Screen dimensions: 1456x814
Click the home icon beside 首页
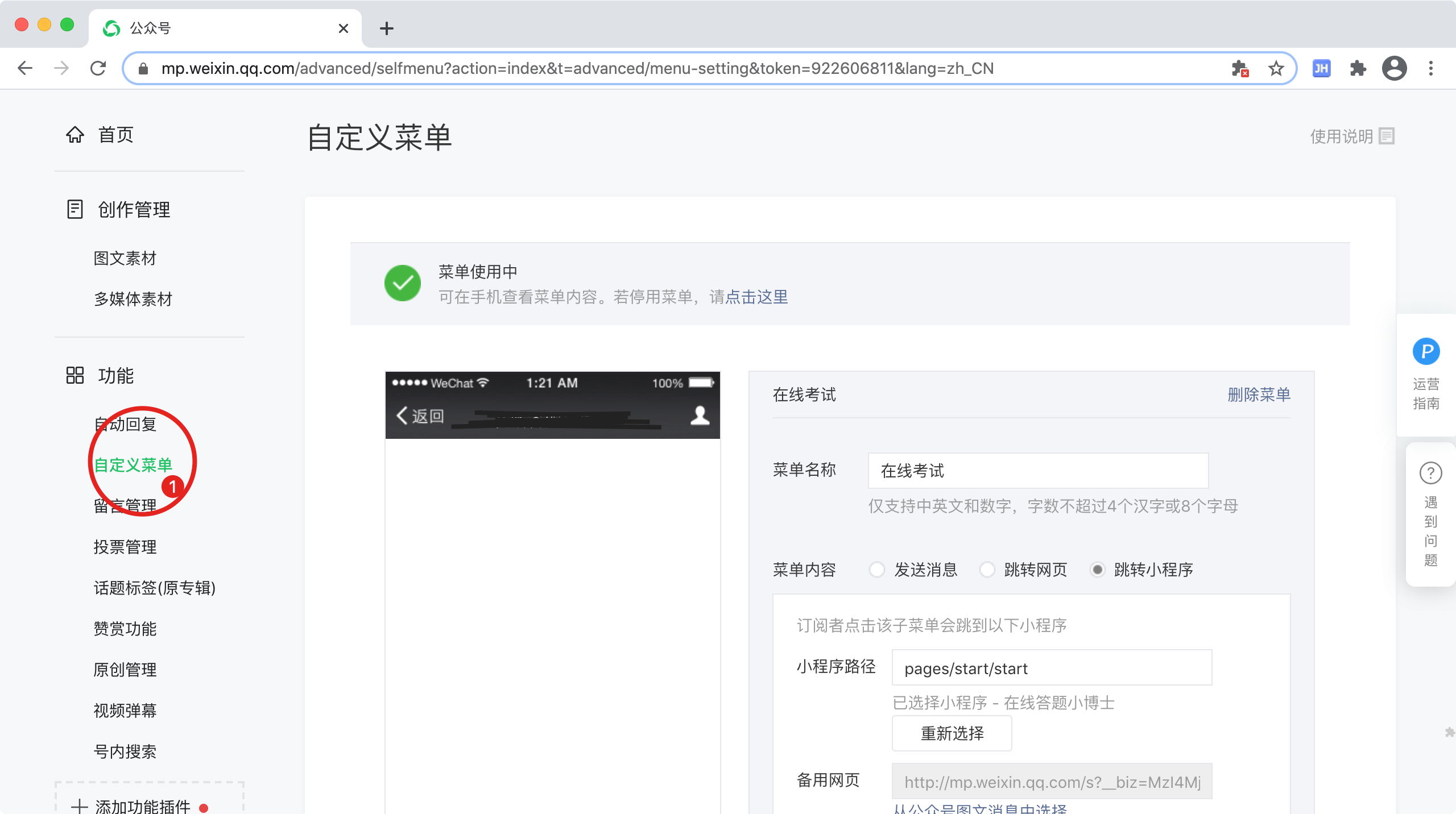pyautogui.click(x=75, y=135)
